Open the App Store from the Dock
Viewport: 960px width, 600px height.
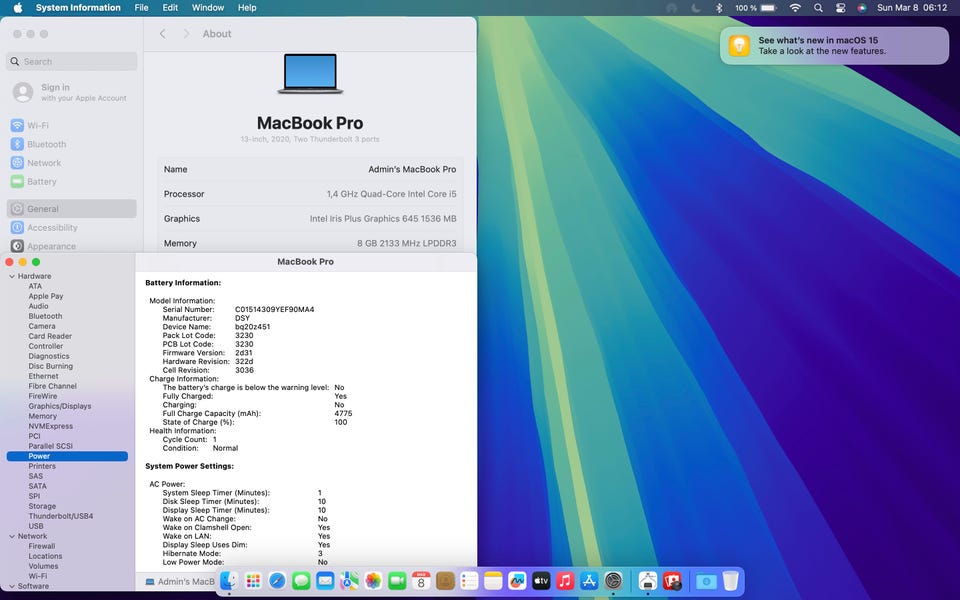pos(589,581)
